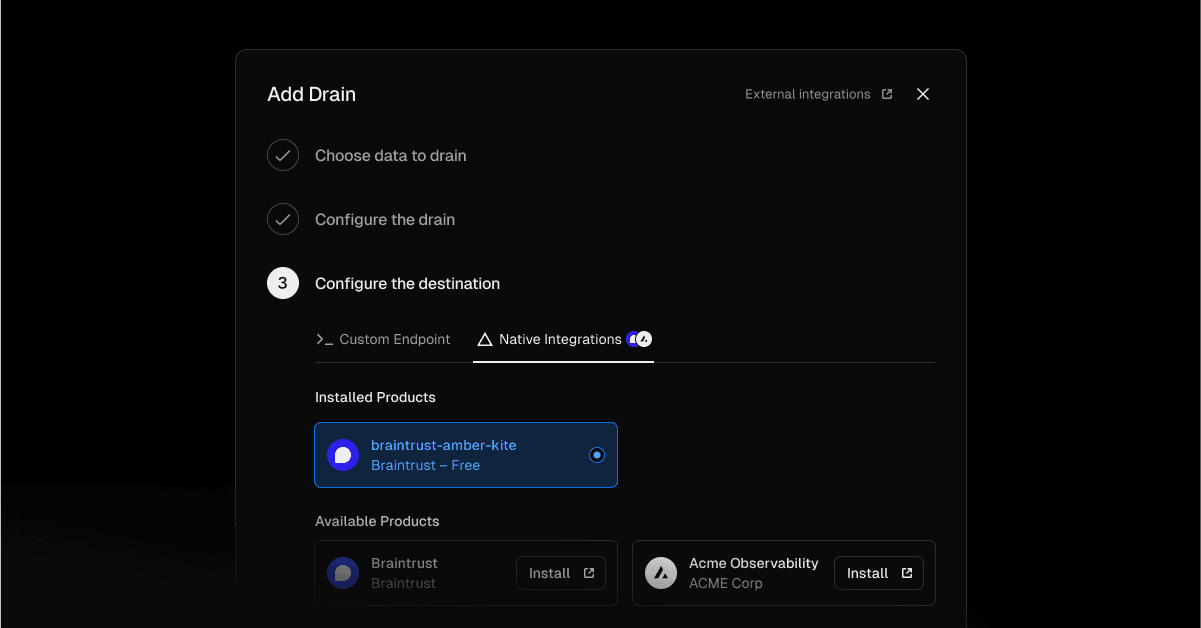Click the Acme Observability logo
This screenshot has width=1201, height=628.
tap(661, 573)
